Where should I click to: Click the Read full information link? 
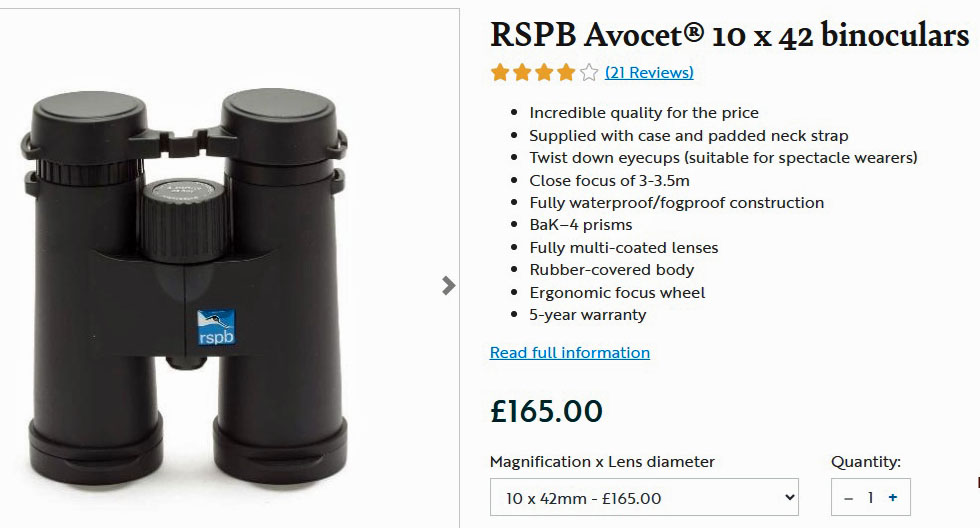click(x=570, y=353)
